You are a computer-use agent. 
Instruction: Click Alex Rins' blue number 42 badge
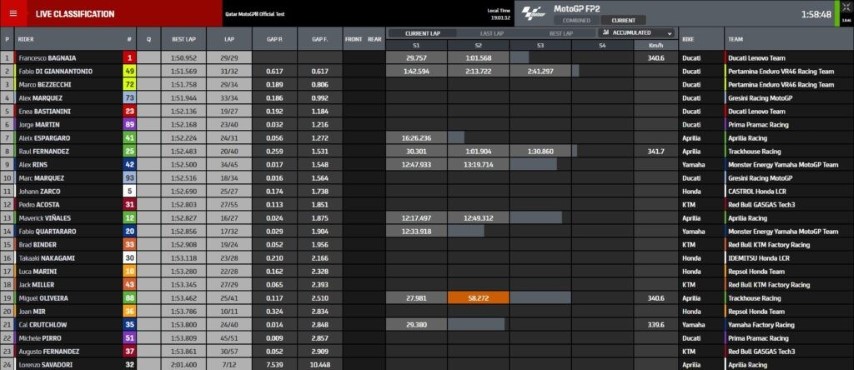130,165
